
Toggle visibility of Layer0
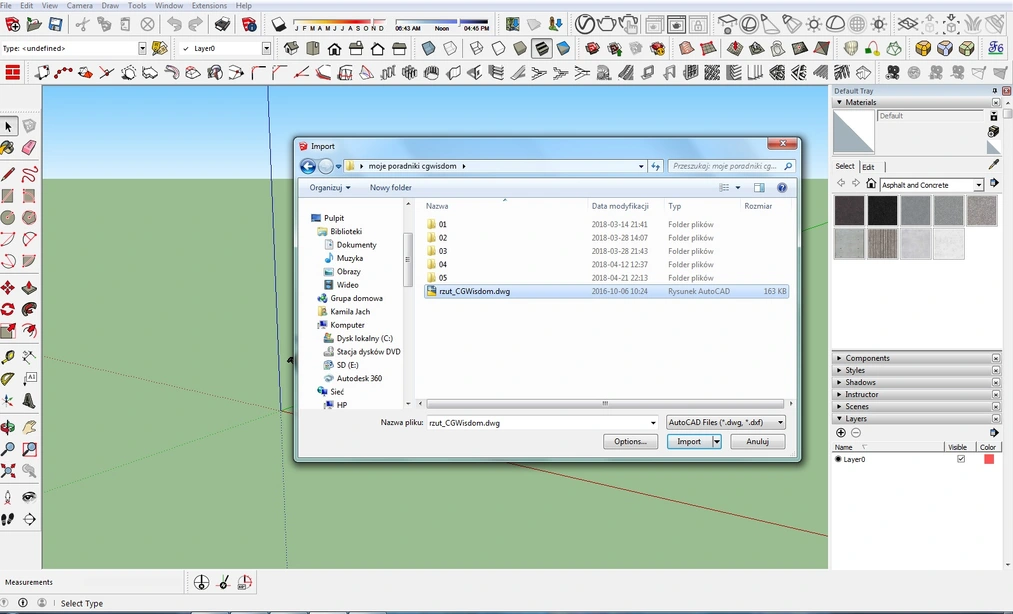[960, 458]
